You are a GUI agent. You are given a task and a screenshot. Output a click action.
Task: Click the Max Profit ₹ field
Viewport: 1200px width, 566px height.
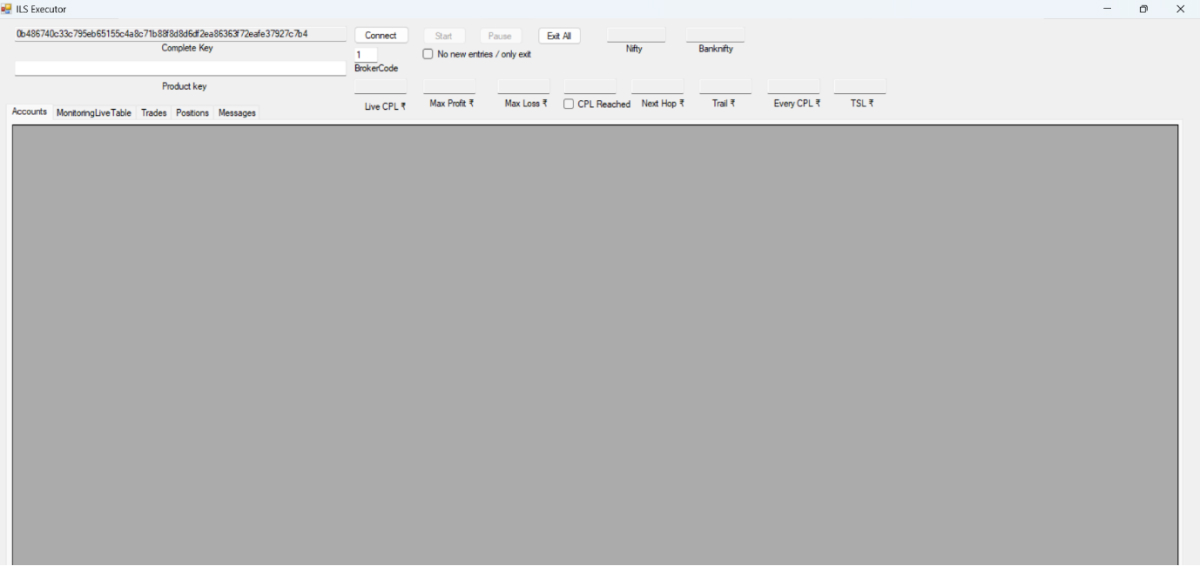(449, 86)
